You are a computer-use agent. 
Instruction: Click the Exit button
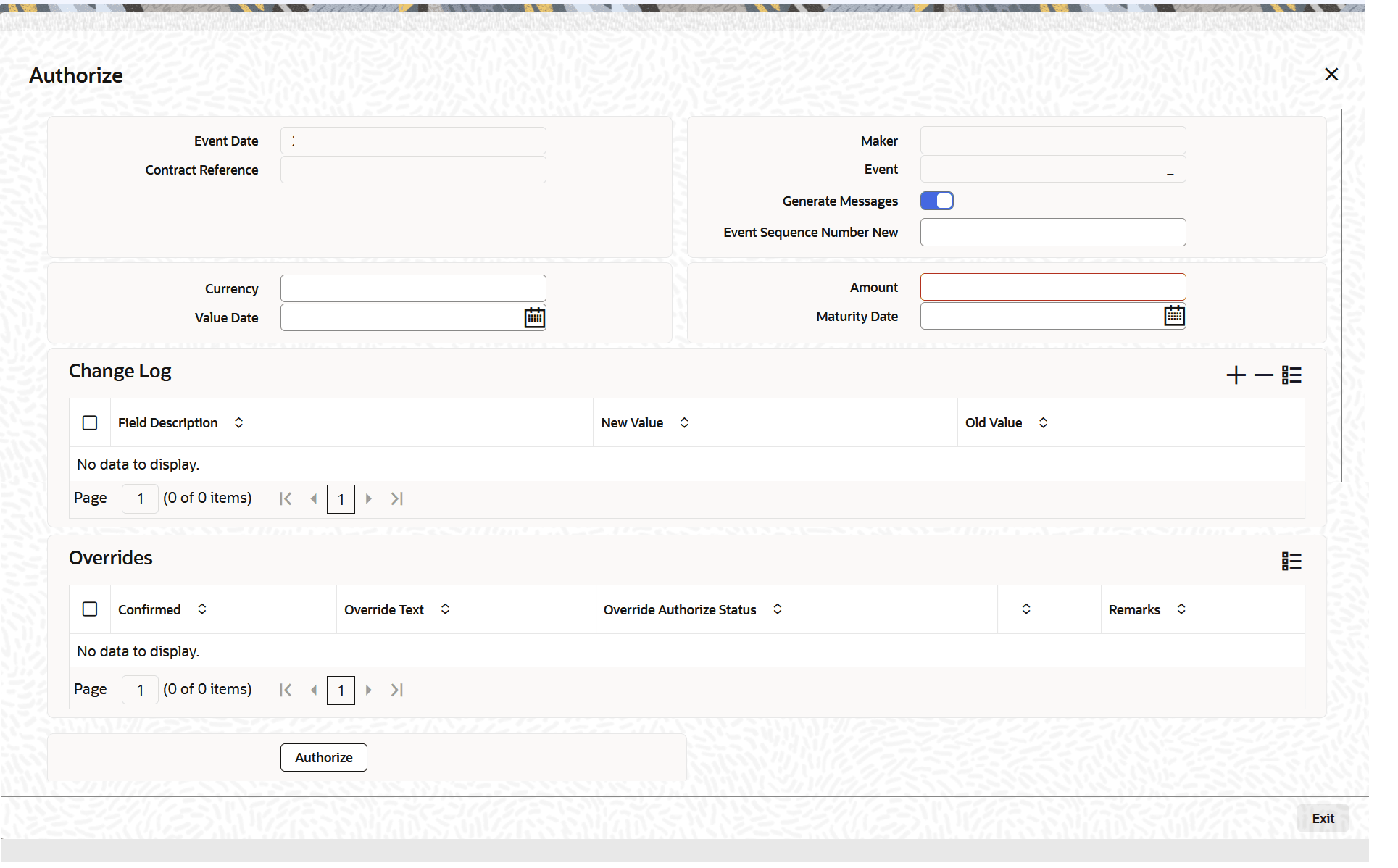(x=1322, y=818)
